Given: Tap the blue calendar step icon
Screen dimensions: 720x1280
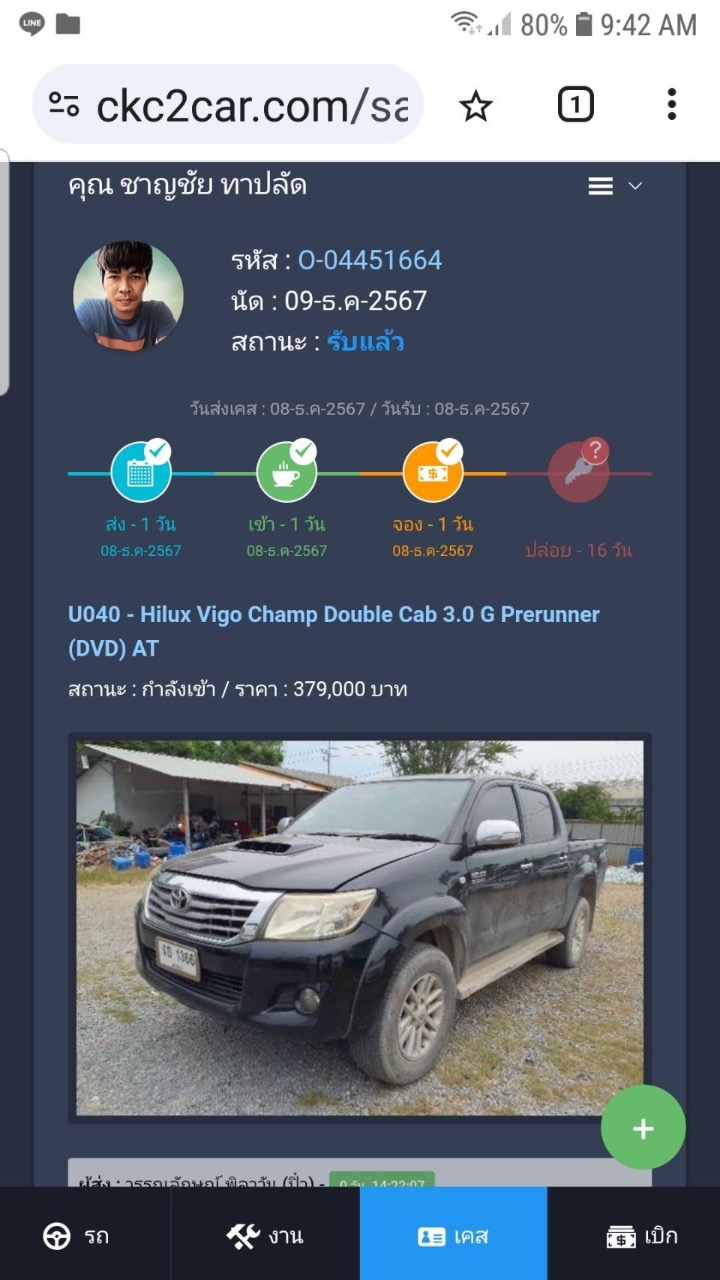Looking at the screenshot, I should (x=141, y=472).
